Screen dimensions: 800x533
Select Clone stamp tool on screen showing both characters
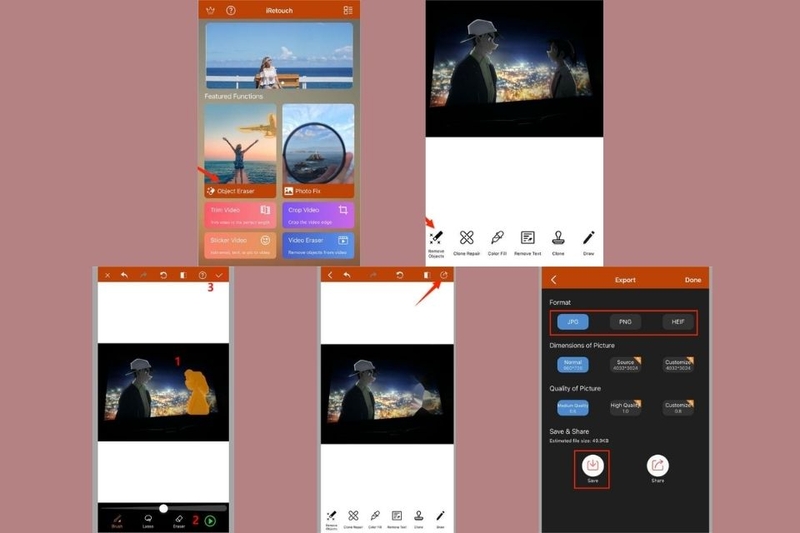point(558,243)
